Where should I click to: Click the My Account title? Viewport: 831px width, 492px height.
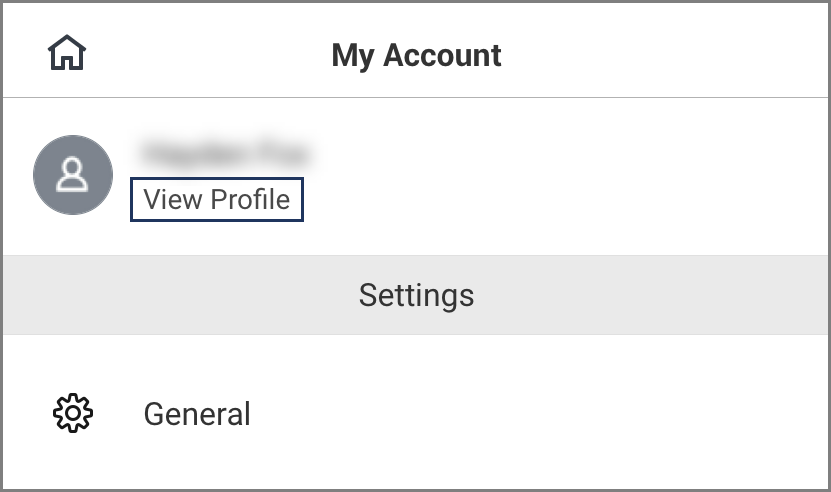tap(416, 55)
